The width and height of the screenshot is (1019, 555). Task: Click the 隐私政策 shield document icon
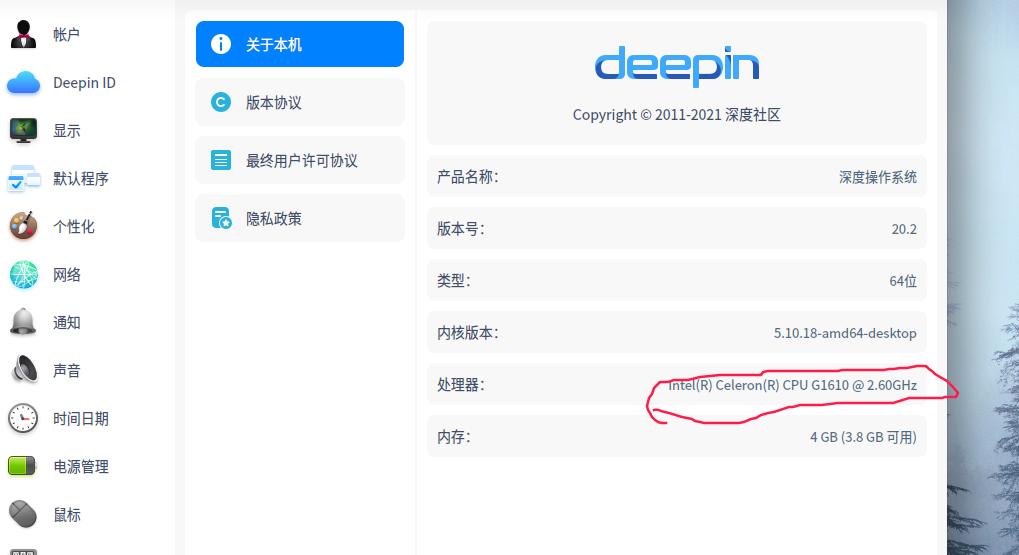click(x=222, y=218)
